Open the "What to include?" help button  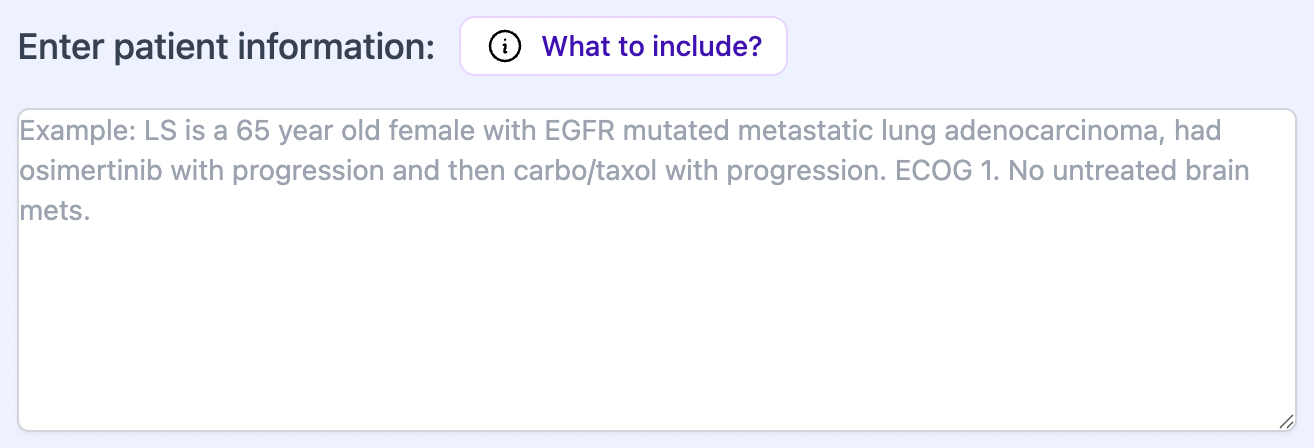click(623, 46)
